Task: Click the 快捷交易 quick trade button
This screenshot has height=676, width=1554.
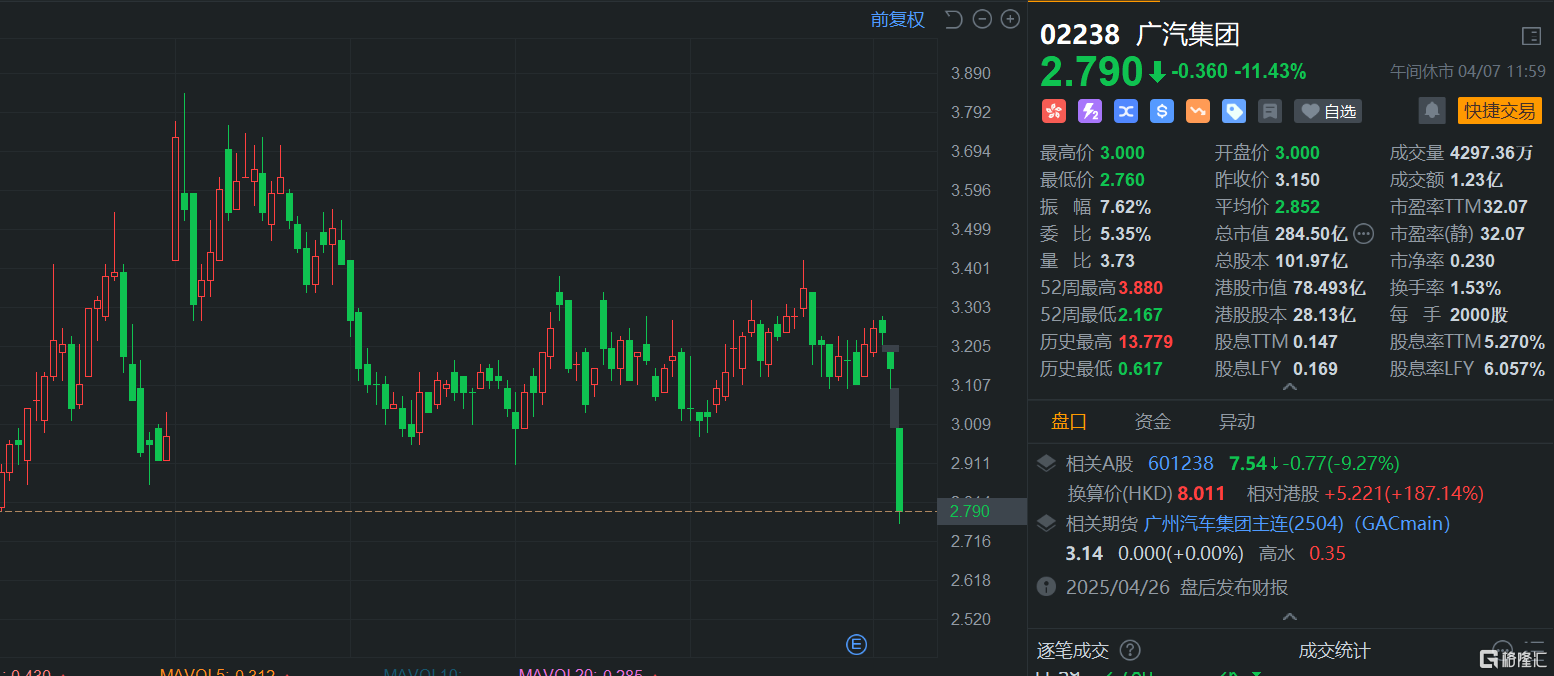Action: (x=1499, y=110)
